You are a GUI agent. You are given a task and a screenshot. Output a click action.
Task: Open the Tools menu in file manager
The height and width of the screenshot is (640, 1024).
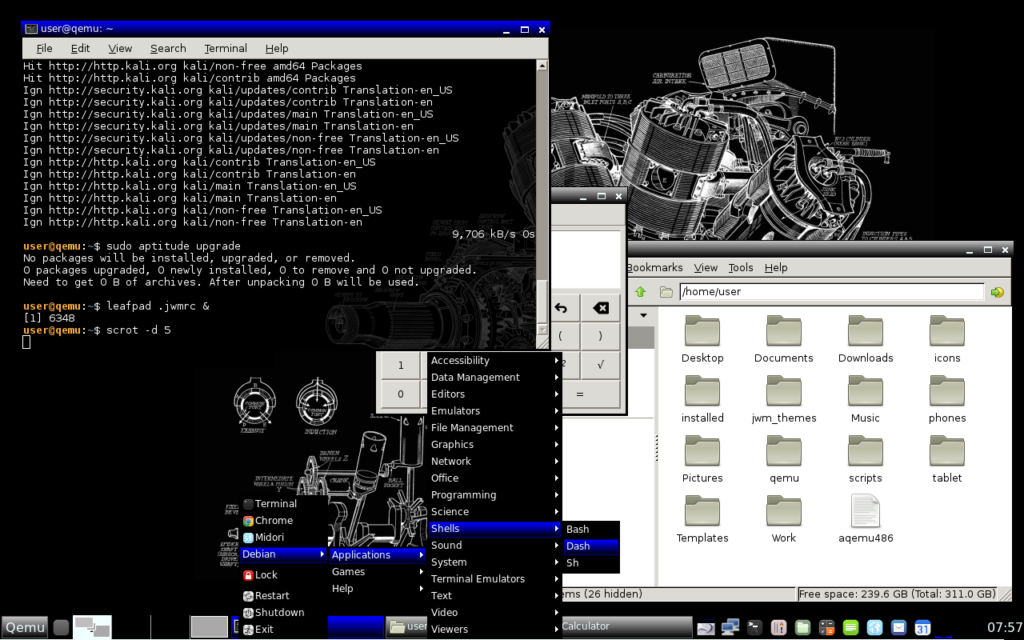click(x=740, y=267)
